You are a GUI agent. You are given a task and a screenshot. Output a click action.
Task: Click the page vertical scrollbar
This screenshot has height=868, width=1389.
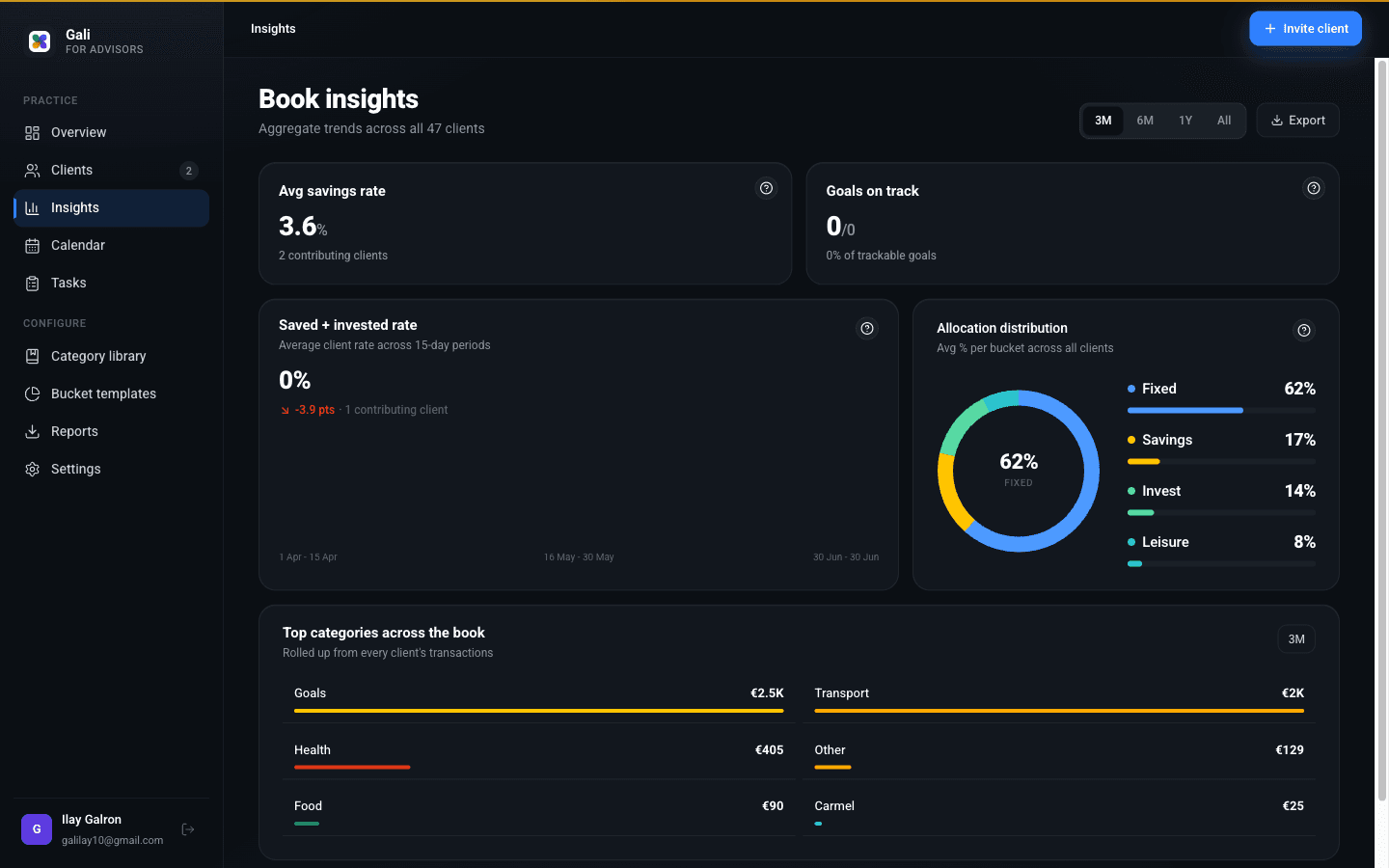click(1381, 430)
